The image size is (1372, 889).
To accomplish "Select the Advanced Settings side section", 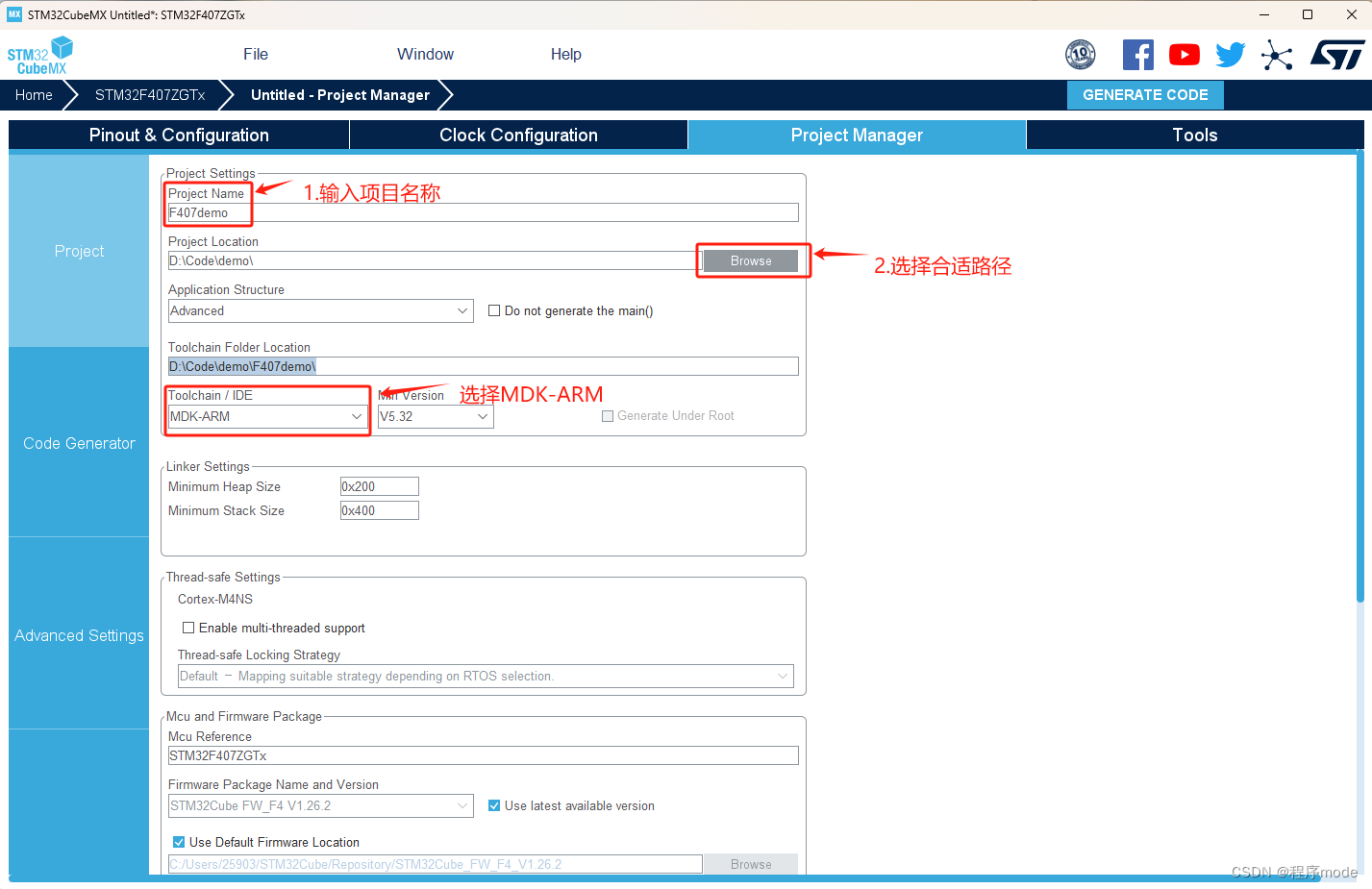I will [x=79, y=635].
